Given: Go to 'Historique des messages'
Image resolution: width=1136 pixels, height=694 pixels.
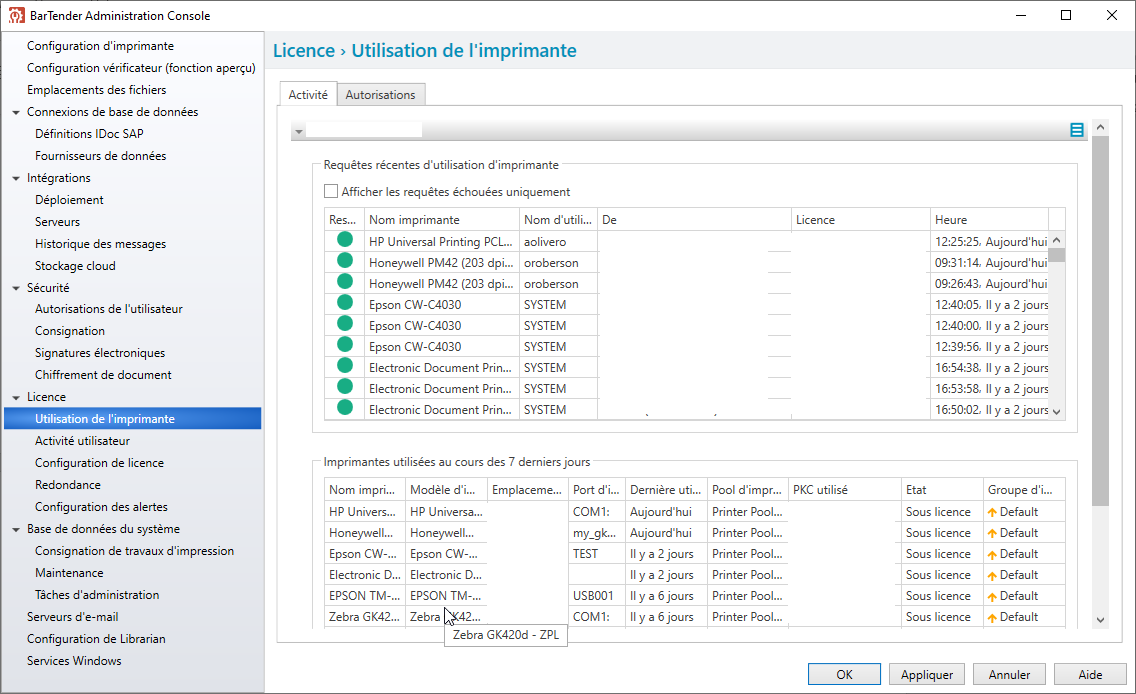Looking at the screenshot, I should (101, 243).
